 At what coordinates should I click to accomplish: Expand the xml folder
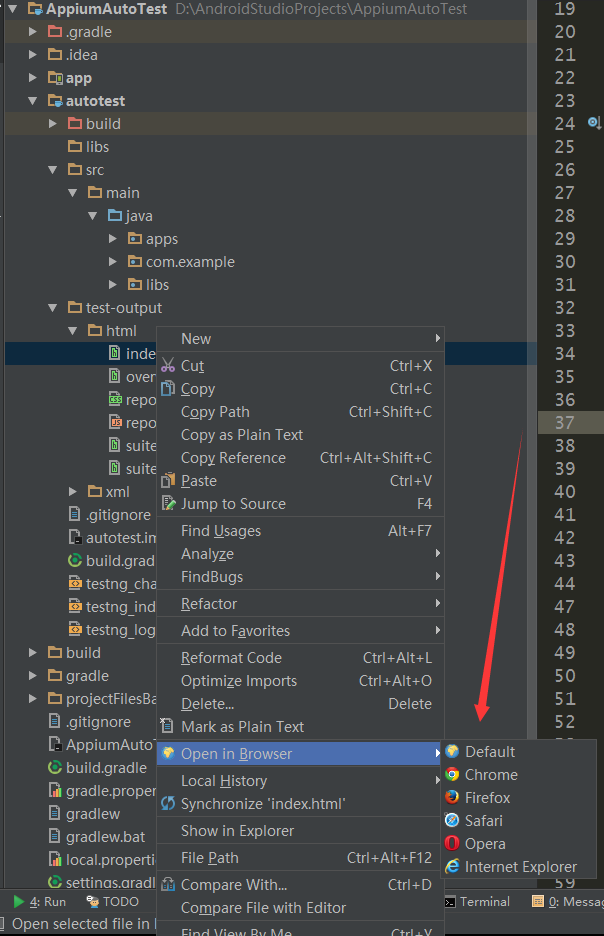pyautogui.click(x=73, y=492)
